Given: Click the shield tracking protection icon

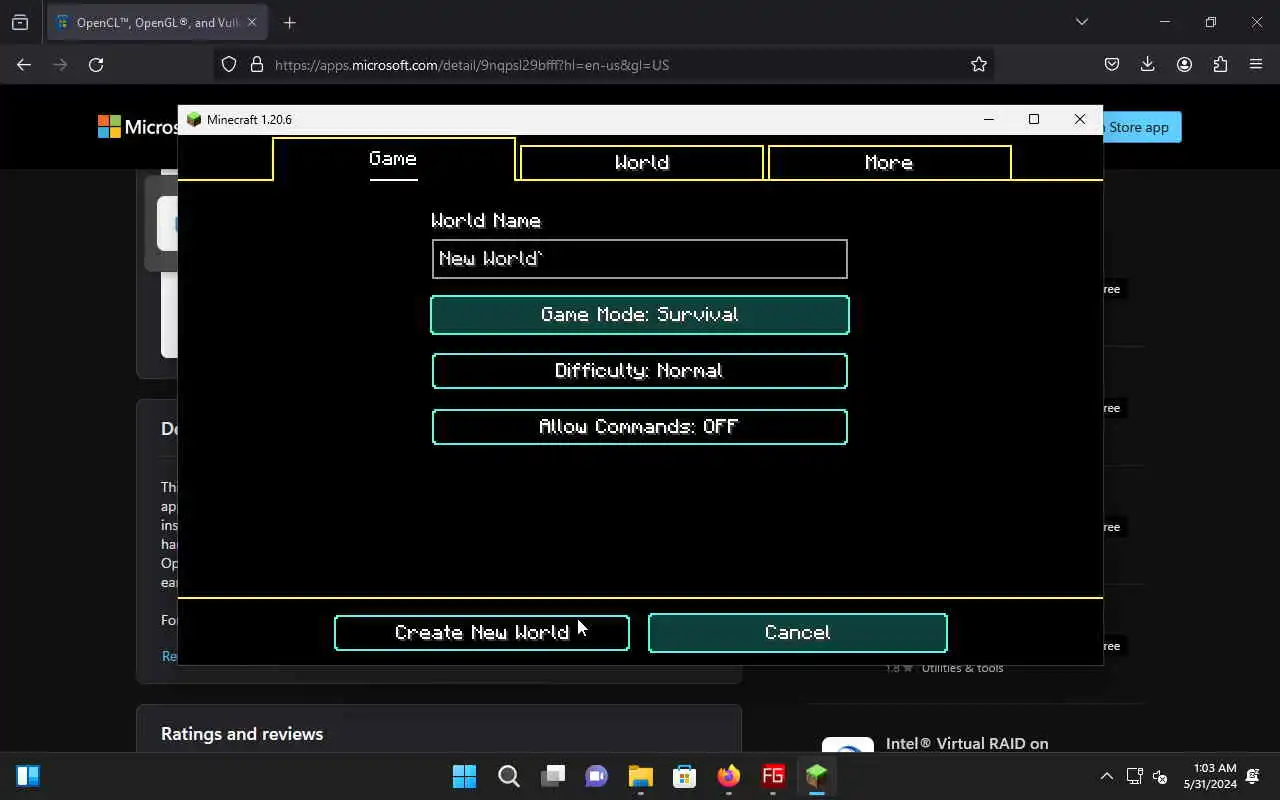Looking at the screenshot, I should (x=229, y=64).
